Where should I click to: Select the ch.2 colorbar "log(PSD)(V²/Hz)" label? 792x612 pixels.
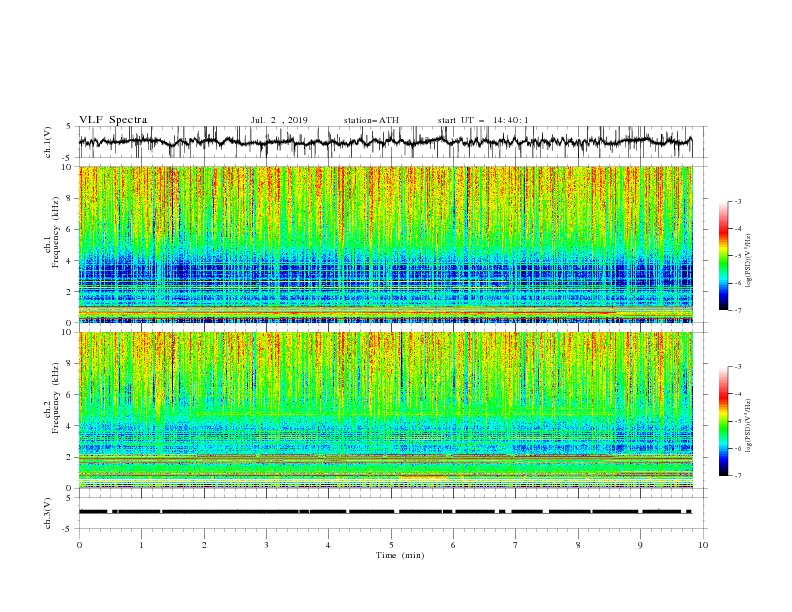pos(748,426)
